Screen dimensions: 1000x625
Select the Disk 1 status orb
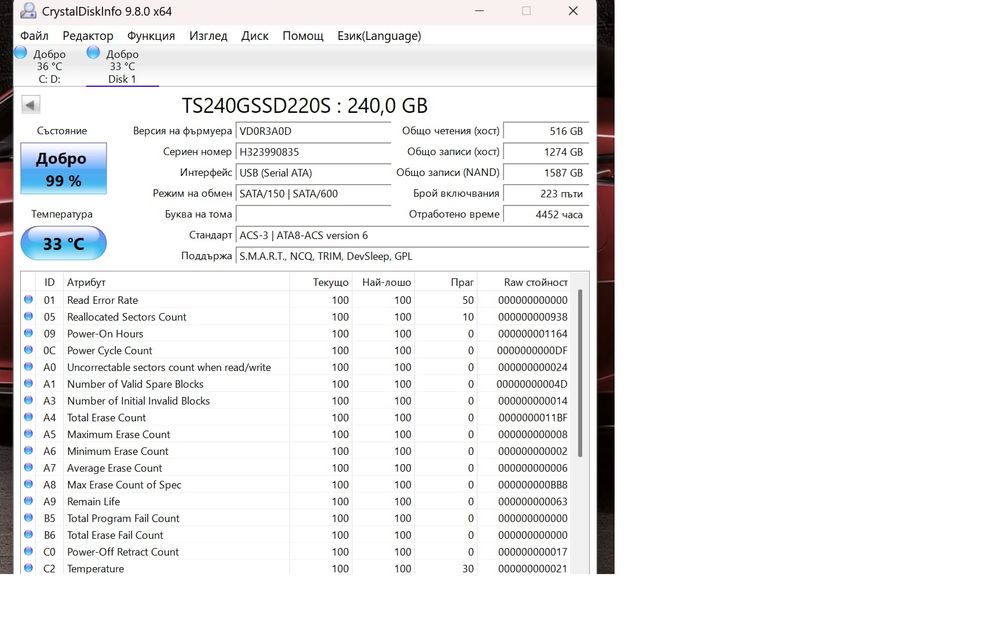(x=93, y=52)
